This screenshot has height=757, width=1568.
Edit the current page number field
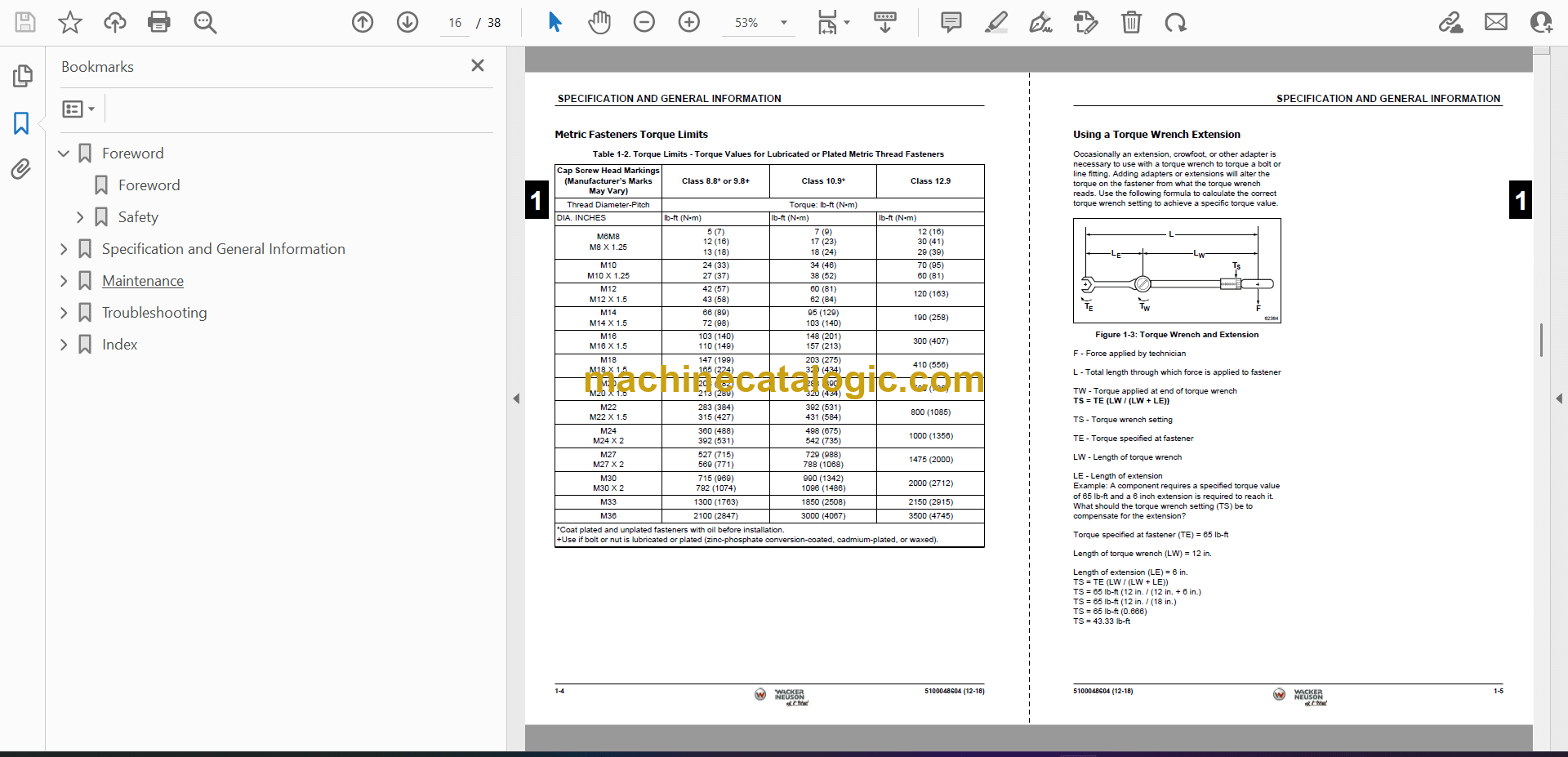pyautogui.click(x=455, y=23)
